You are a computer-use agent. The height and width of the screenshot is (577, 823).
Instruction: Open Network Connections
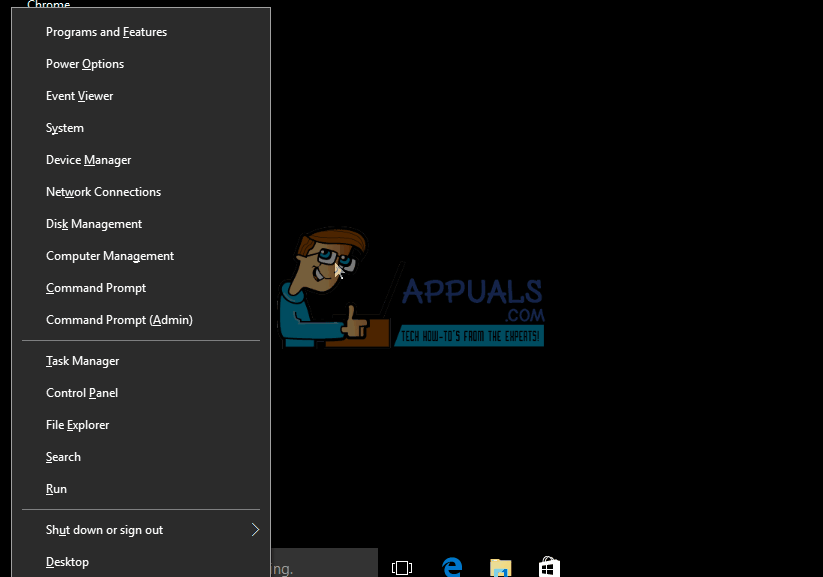coord(103,192)
